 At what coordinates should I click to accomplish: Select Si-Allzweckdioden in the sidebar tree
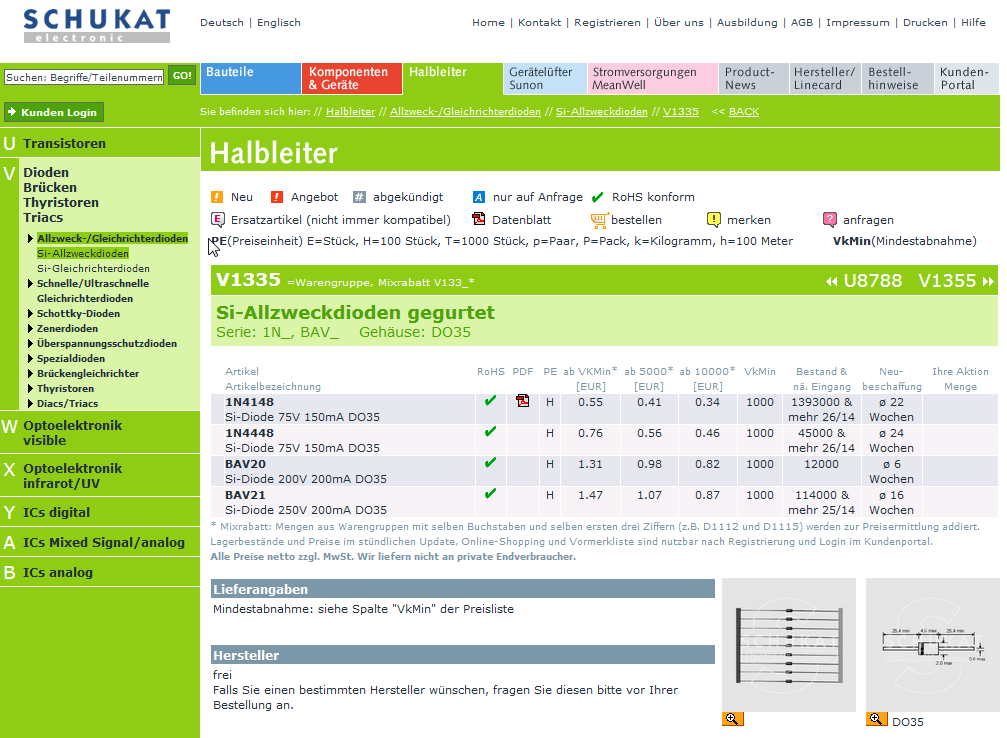coord(83,254)
